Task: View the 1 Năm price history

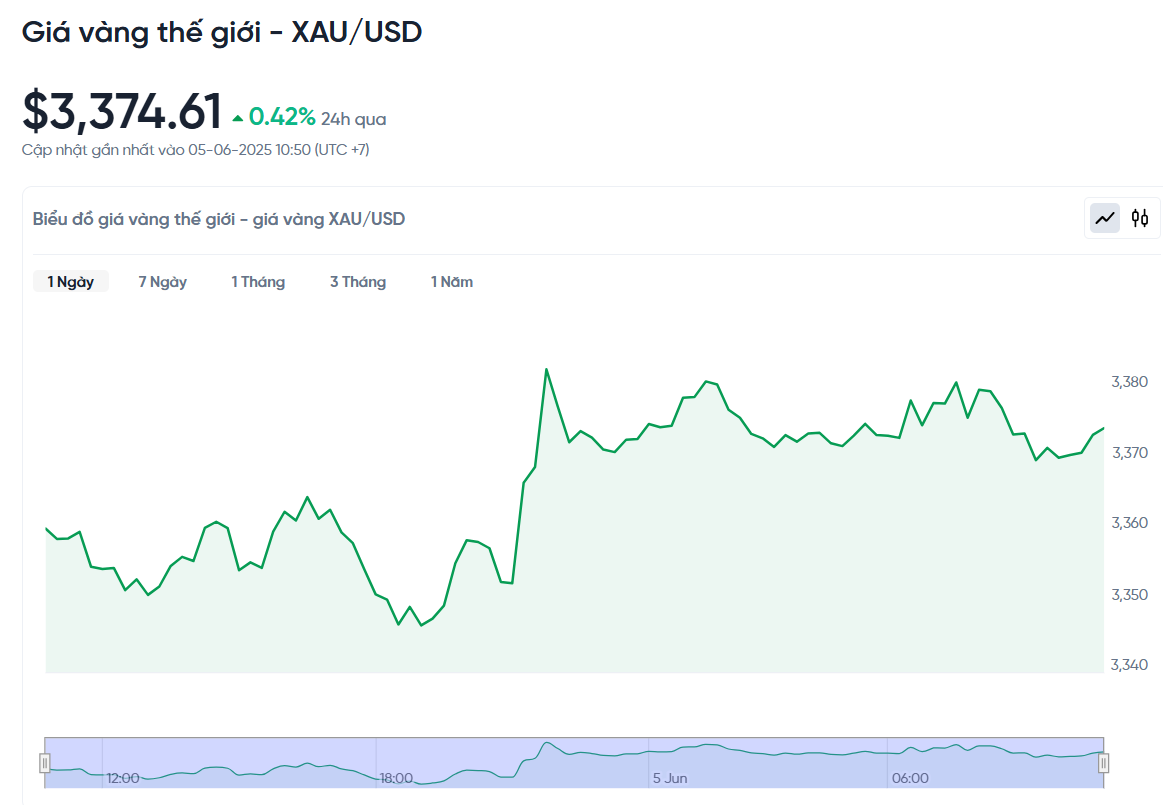Action: 452,282
